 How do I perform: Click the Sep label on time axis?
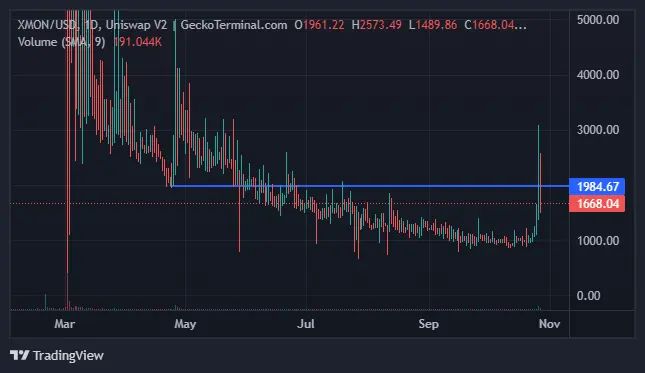pos(429,324)
